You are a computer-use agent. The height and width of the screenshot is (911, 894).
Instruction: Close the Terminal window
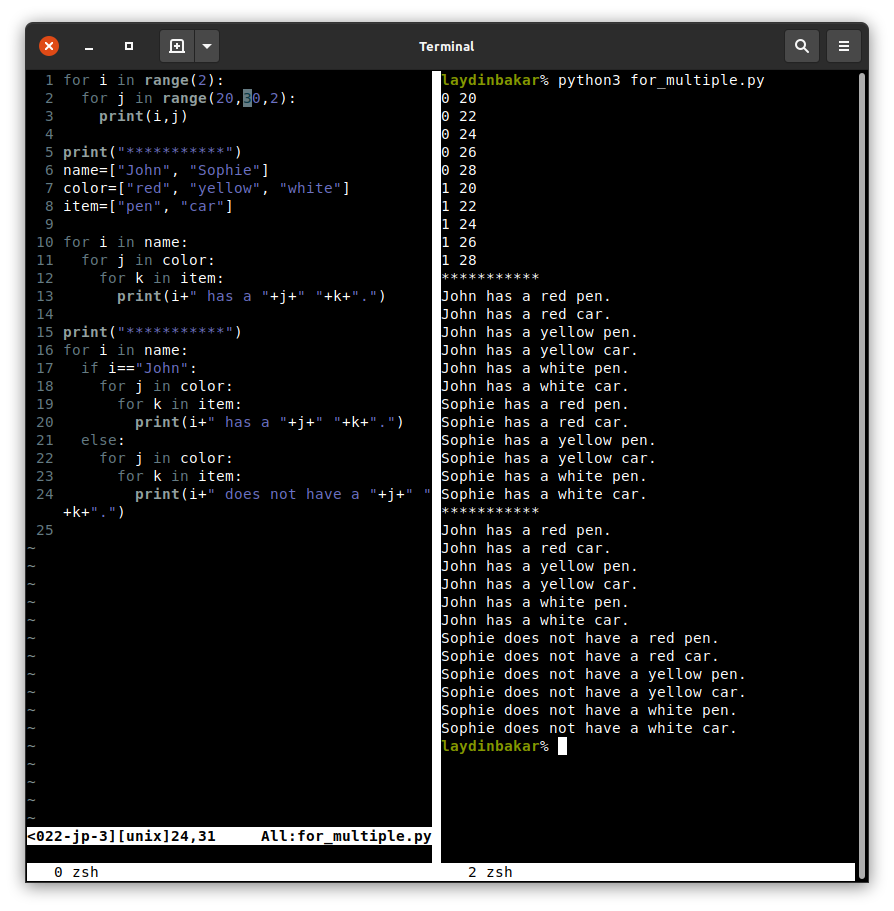(49, 46)
